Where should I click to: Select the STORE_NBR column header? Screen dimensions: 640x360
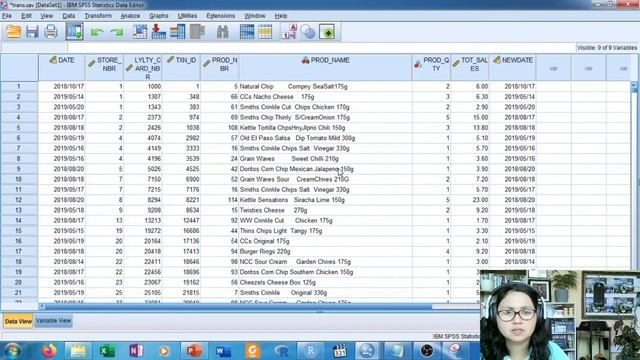[104, 67]
